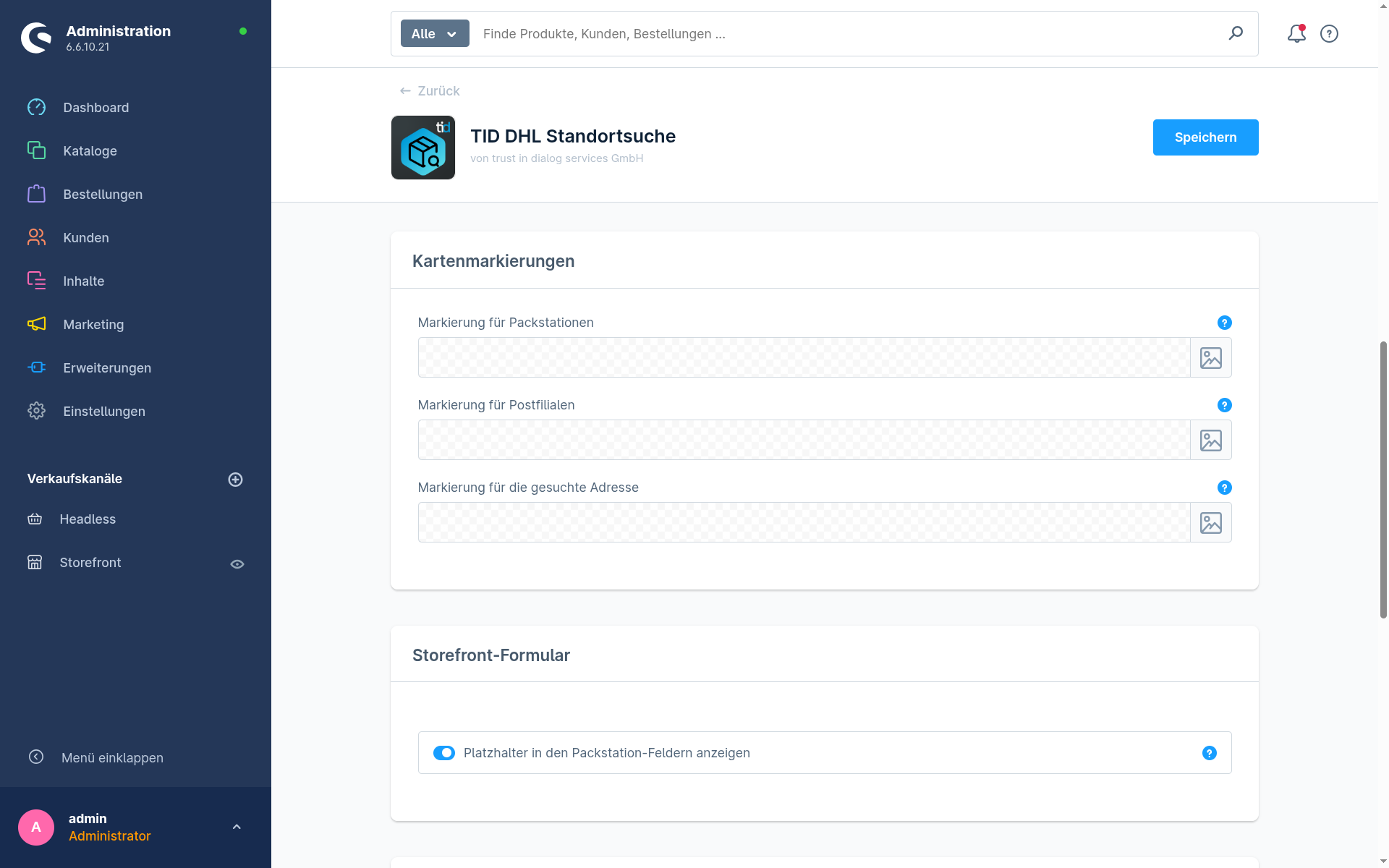1389x868 pixels.
Task: Open the notifications bell
Action: click(x=1296, y=34)
